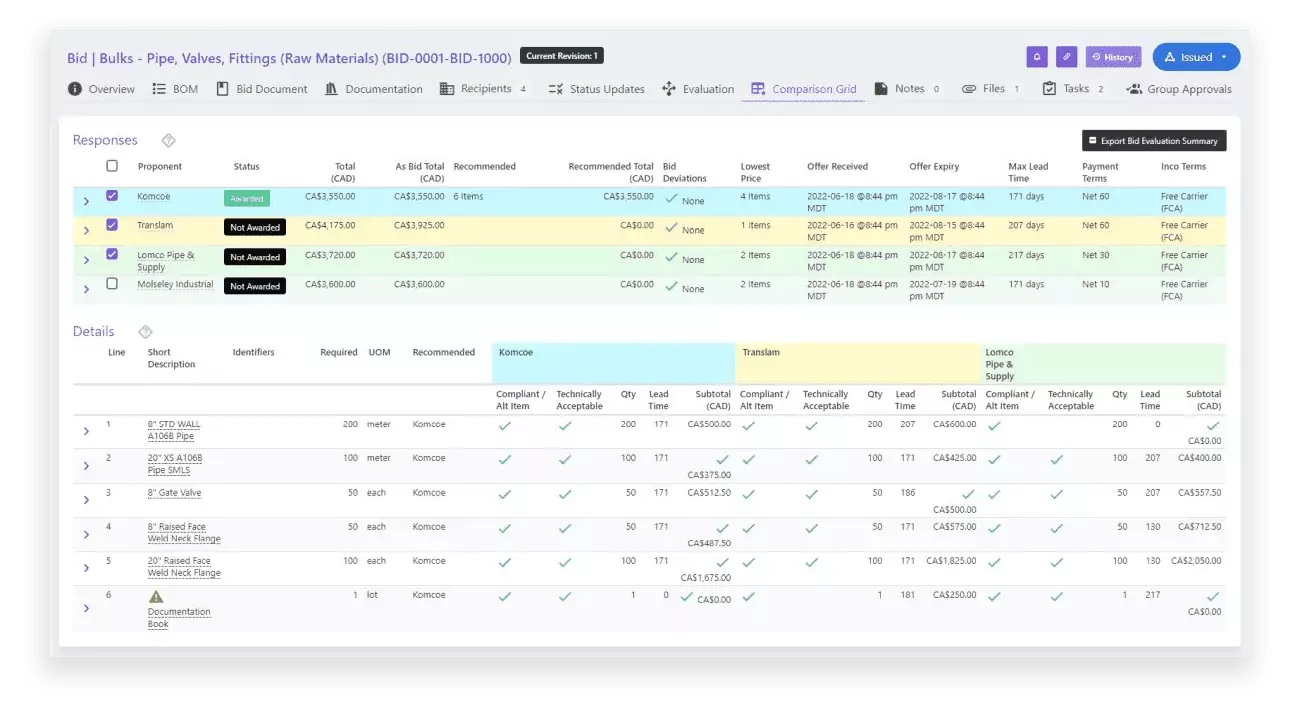Click Lomco subtotal CA$2,050.00
Viewport: 1300px width, 708px height.
(x=1196, y=561)
